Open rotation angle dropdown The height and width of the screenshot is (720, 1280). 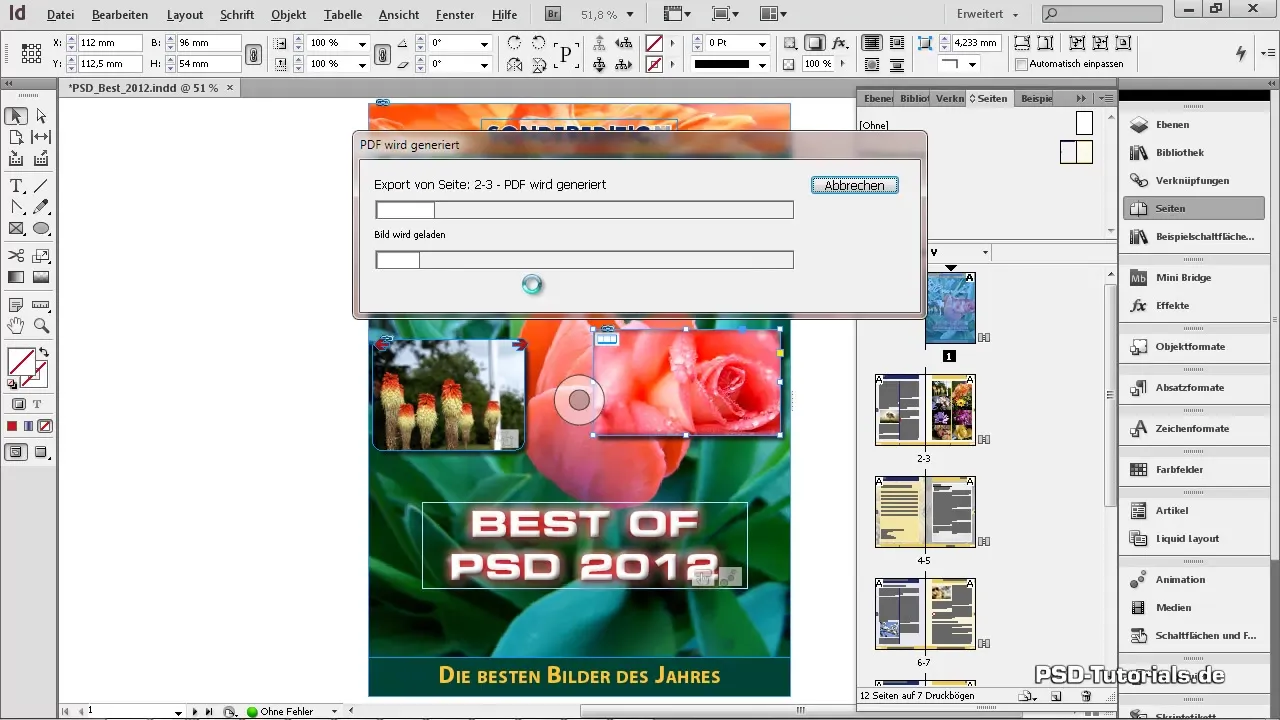(484, 44)
